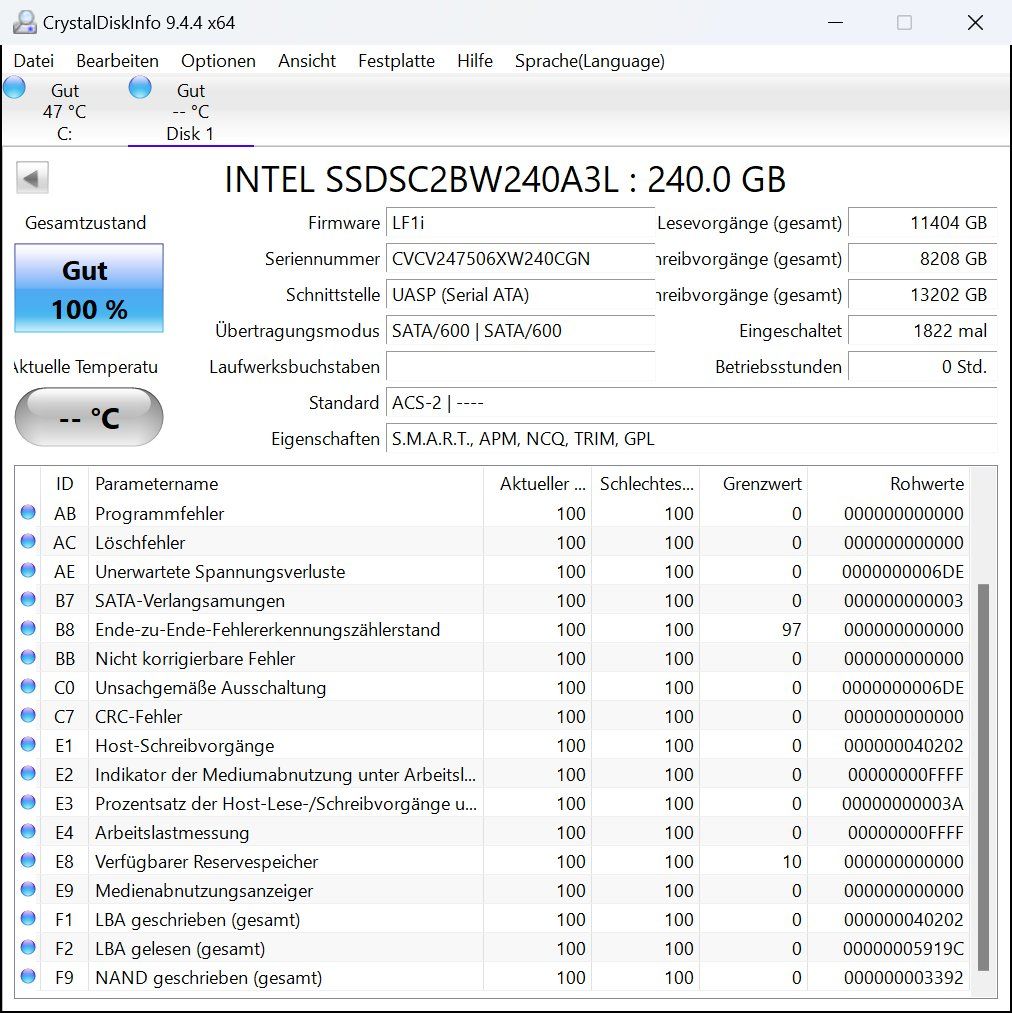Click status orb for Medienabnutzungsanzeiger row
This screenshot has width=1012, height=1013.
pyautogui.click(x=28, y=890)
